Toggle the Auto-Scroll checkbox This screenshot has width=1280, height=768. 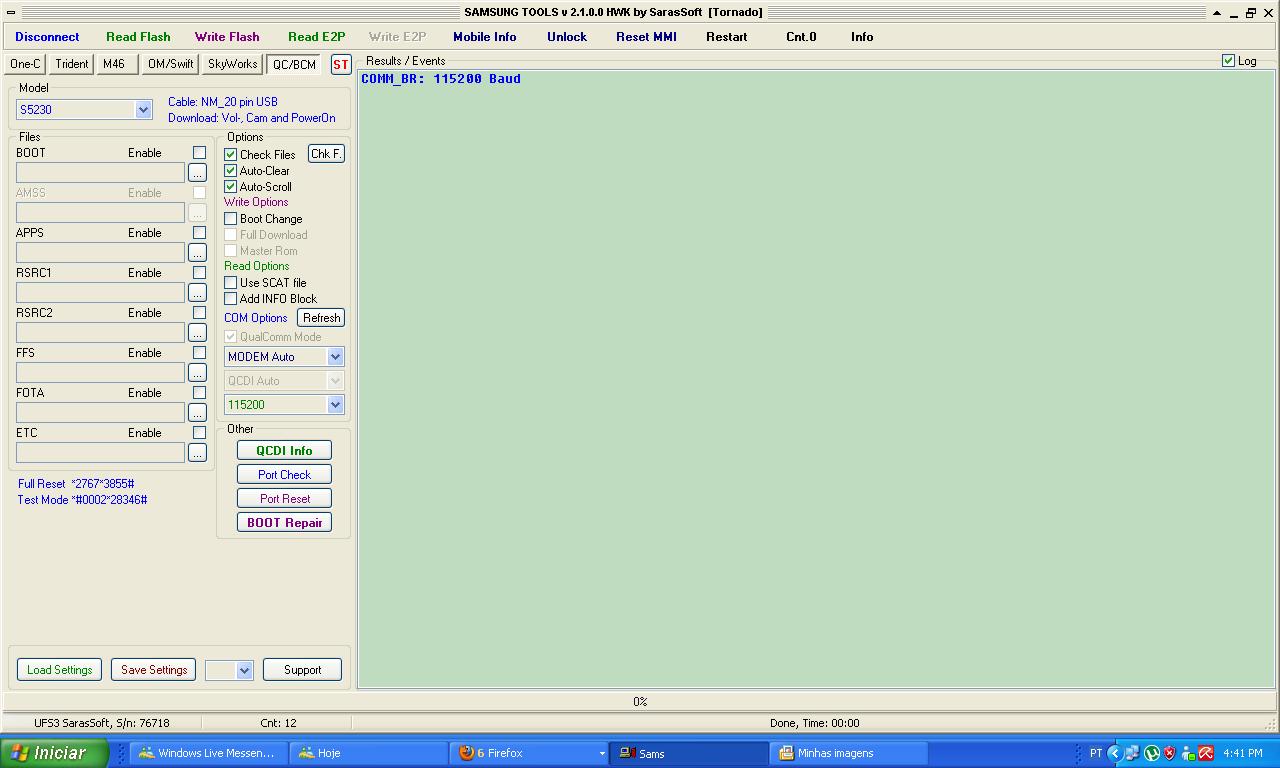click(231, 187)
